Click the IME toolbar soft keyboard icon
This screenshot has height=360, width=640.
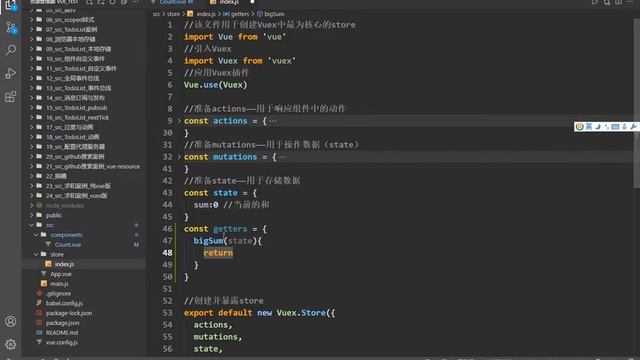tap(616, 127)
